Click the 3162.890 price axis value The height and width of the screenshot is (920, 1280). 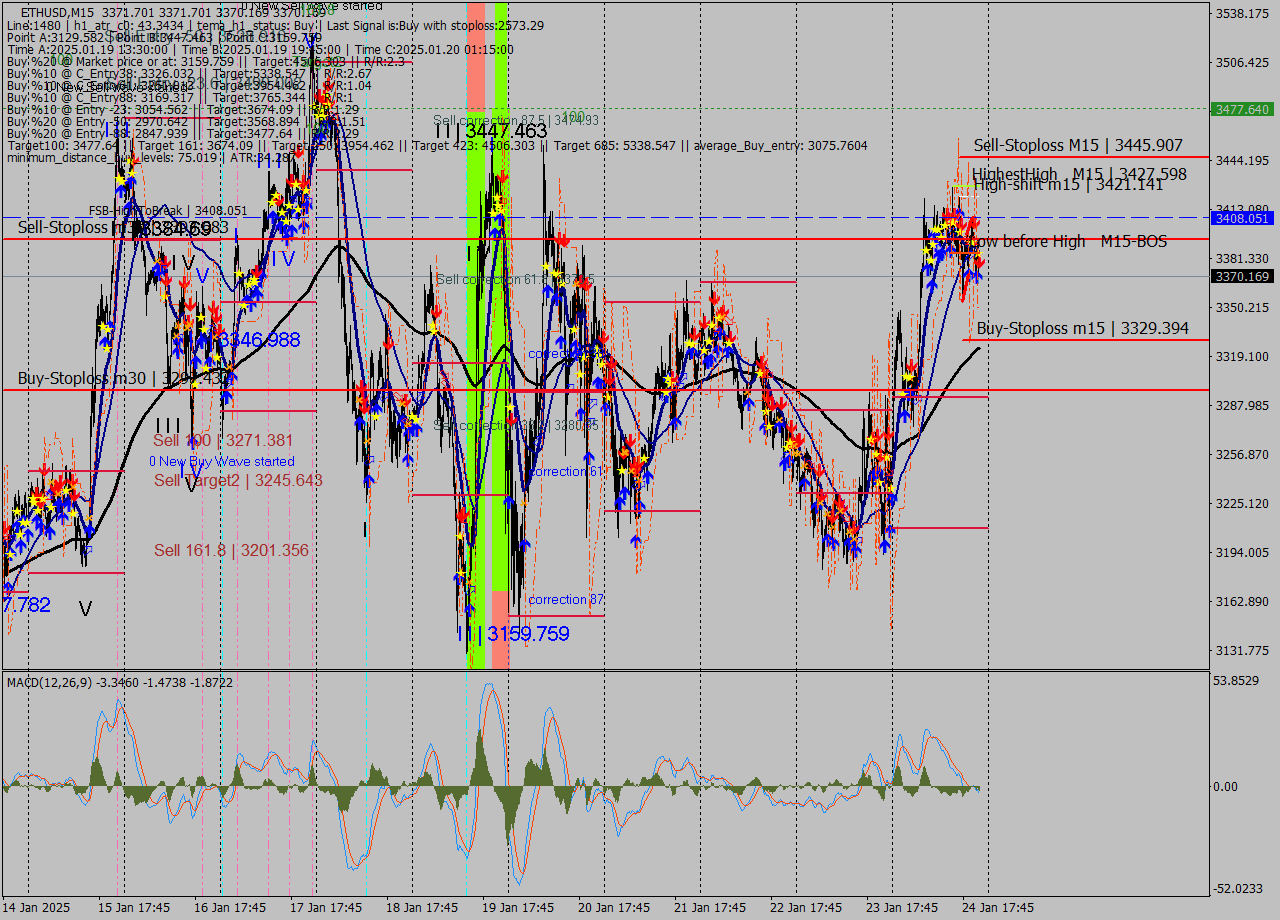1241,602
